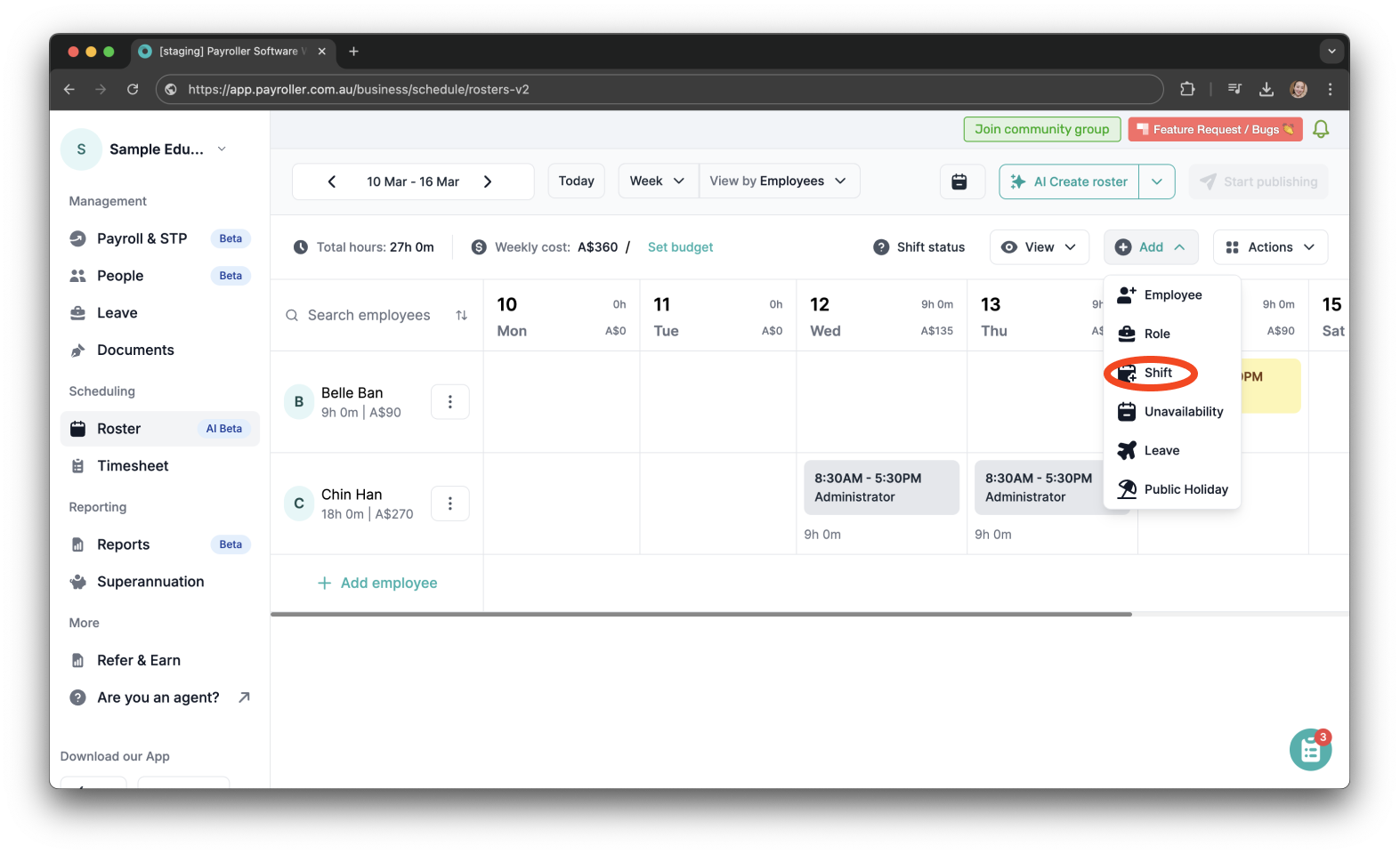Viewport: 1400px width, 854px height.
Task: Open Feature Request / Bugs
Action: tap(1216, 129)
